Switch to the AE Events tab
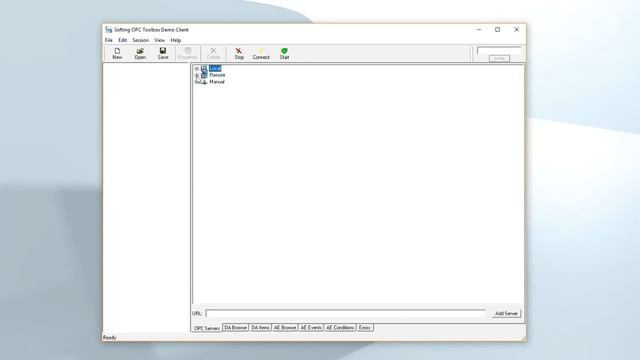 311,327
